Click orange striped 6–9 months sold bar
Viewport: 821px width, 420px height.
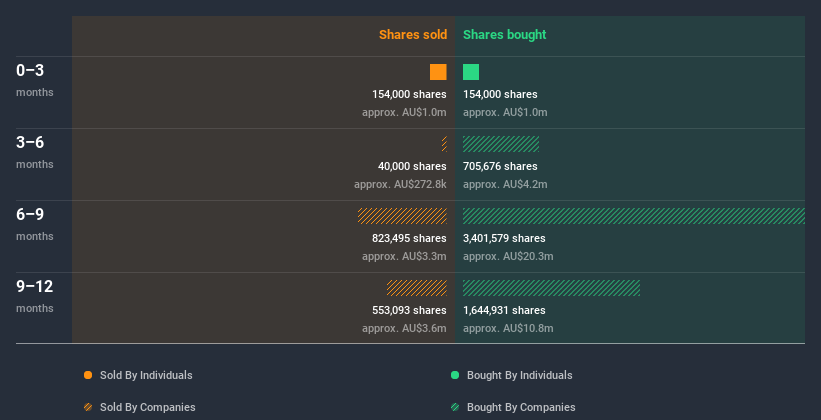tap(402, 216)
